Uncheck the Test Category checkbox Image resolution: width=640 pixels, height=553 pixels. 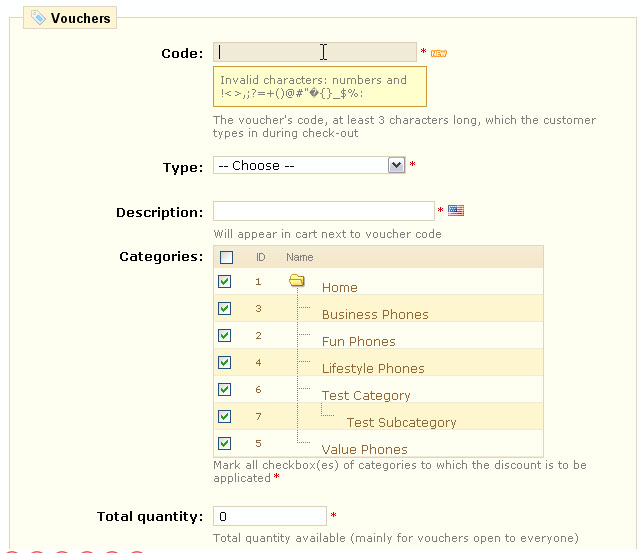(225, 390)
